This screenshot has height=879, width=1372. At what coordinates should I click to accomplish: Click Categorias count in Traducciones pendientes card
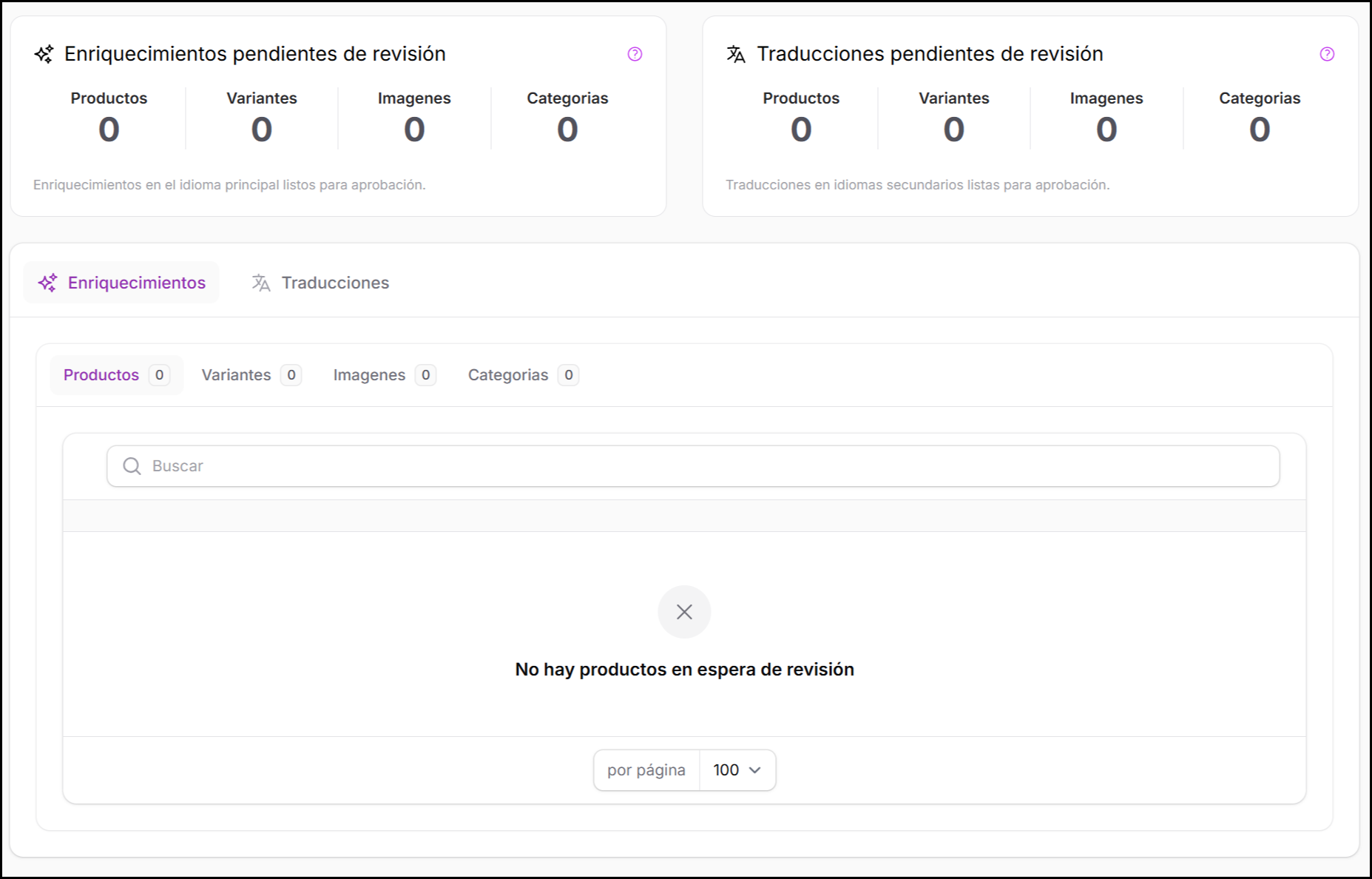pyautogui.click(x=1259, y=130)
